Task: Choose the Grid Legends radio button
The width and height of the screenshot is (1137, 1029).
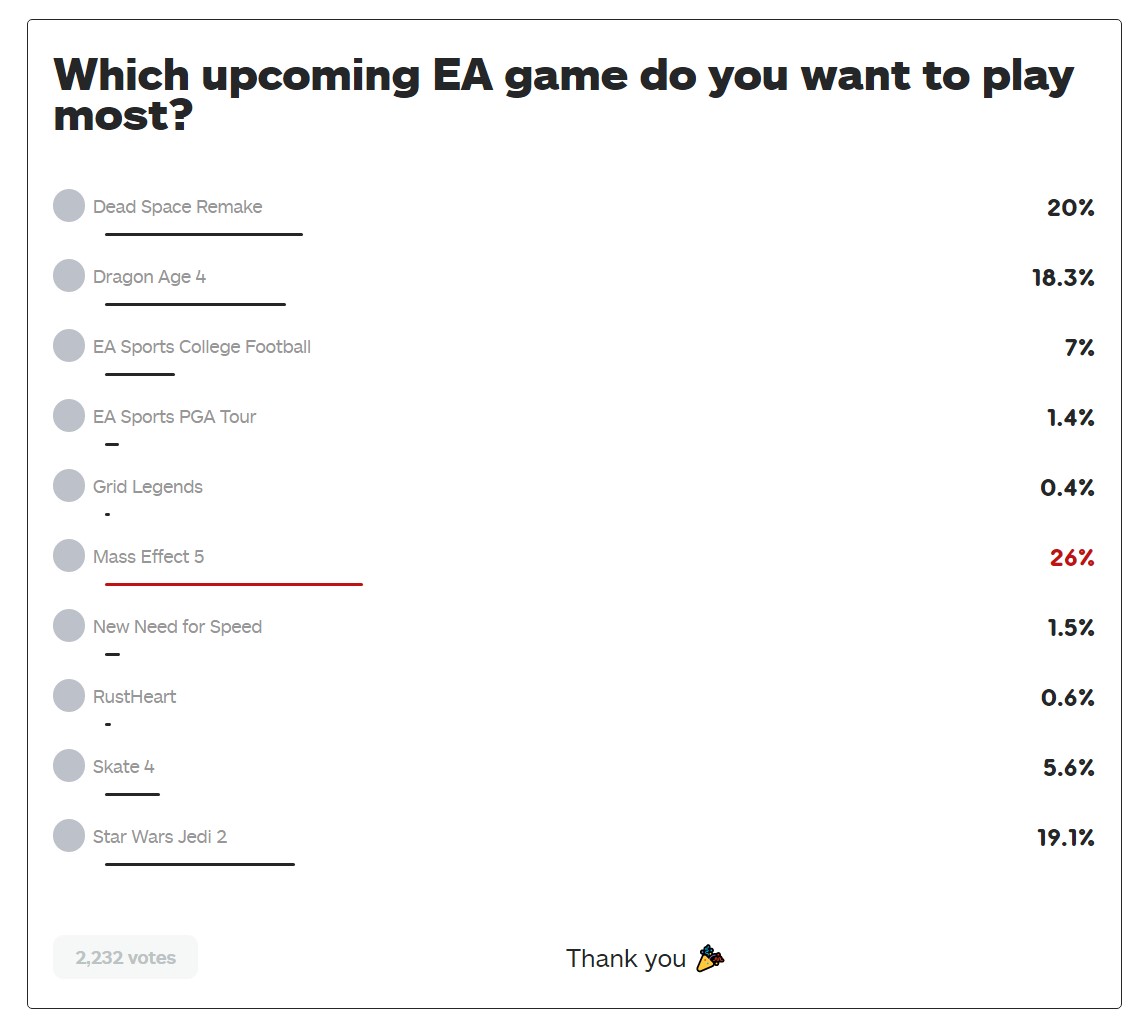Action: [x=69, y=486]
